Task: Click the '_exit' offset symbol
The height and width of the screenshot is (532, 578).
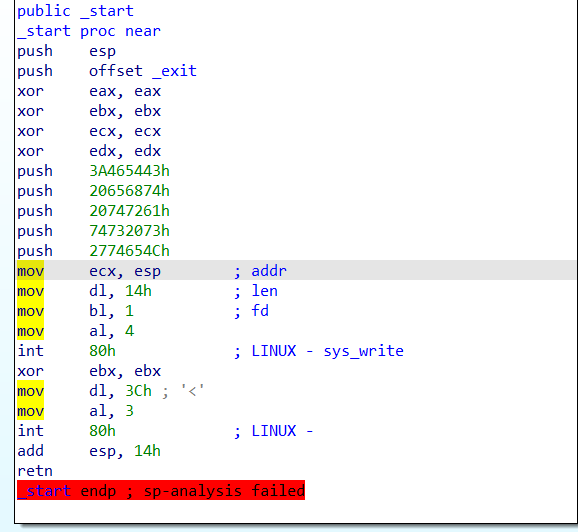Action: tap(174, 71)
